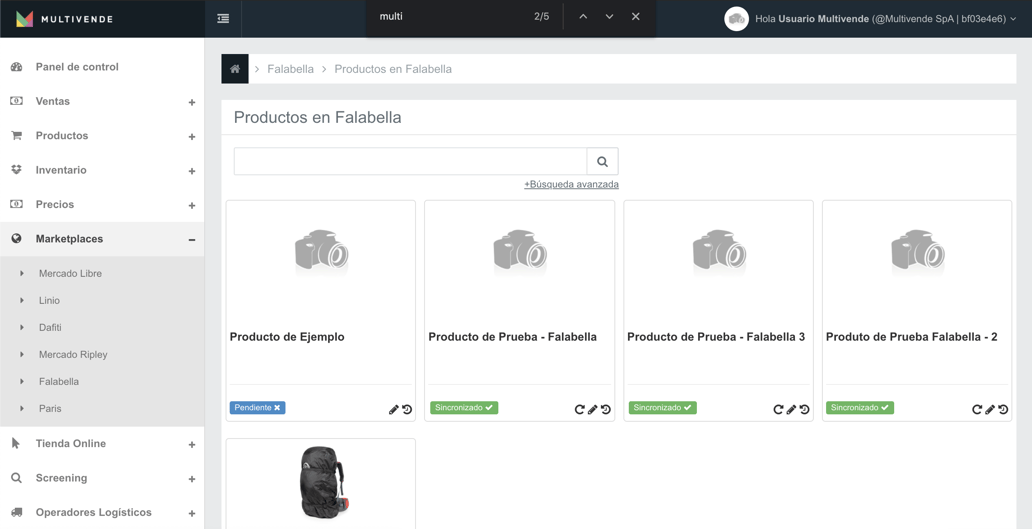View history of 'Producto de Prueba - Falabella 3'
The height and width of the screenshot is (529, 1032).
(805, 409)
